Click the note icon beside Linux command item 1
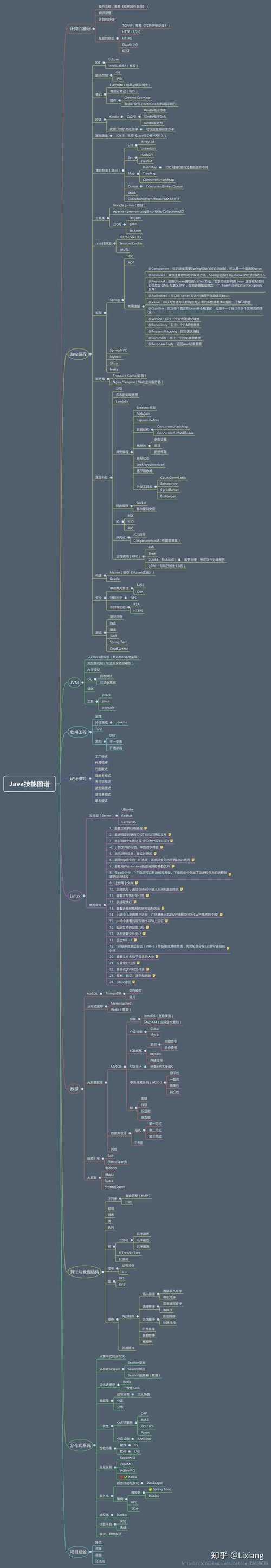 click(146, 828)
